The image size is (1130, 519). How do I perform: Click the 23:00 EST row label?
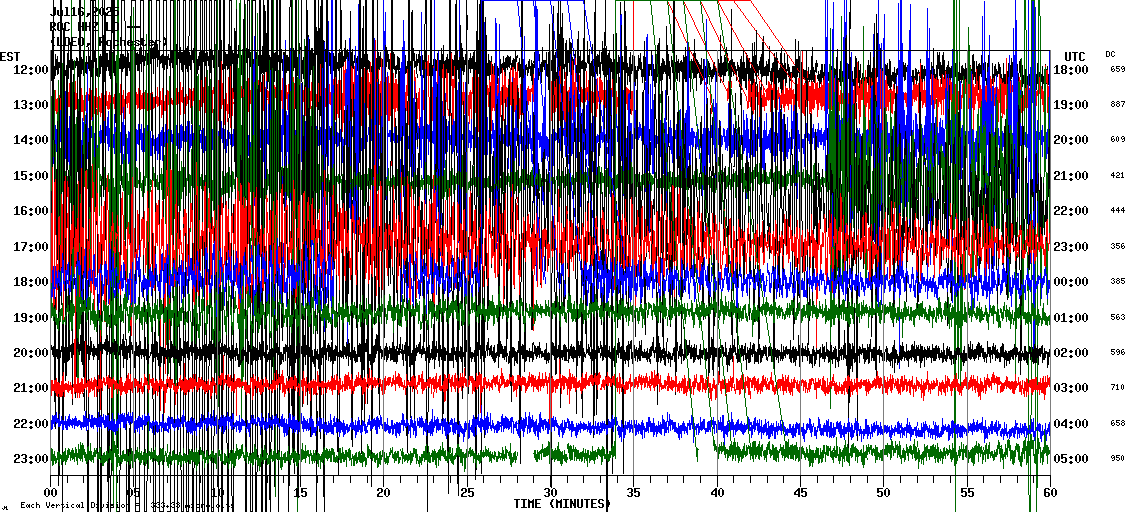(30, 459)
